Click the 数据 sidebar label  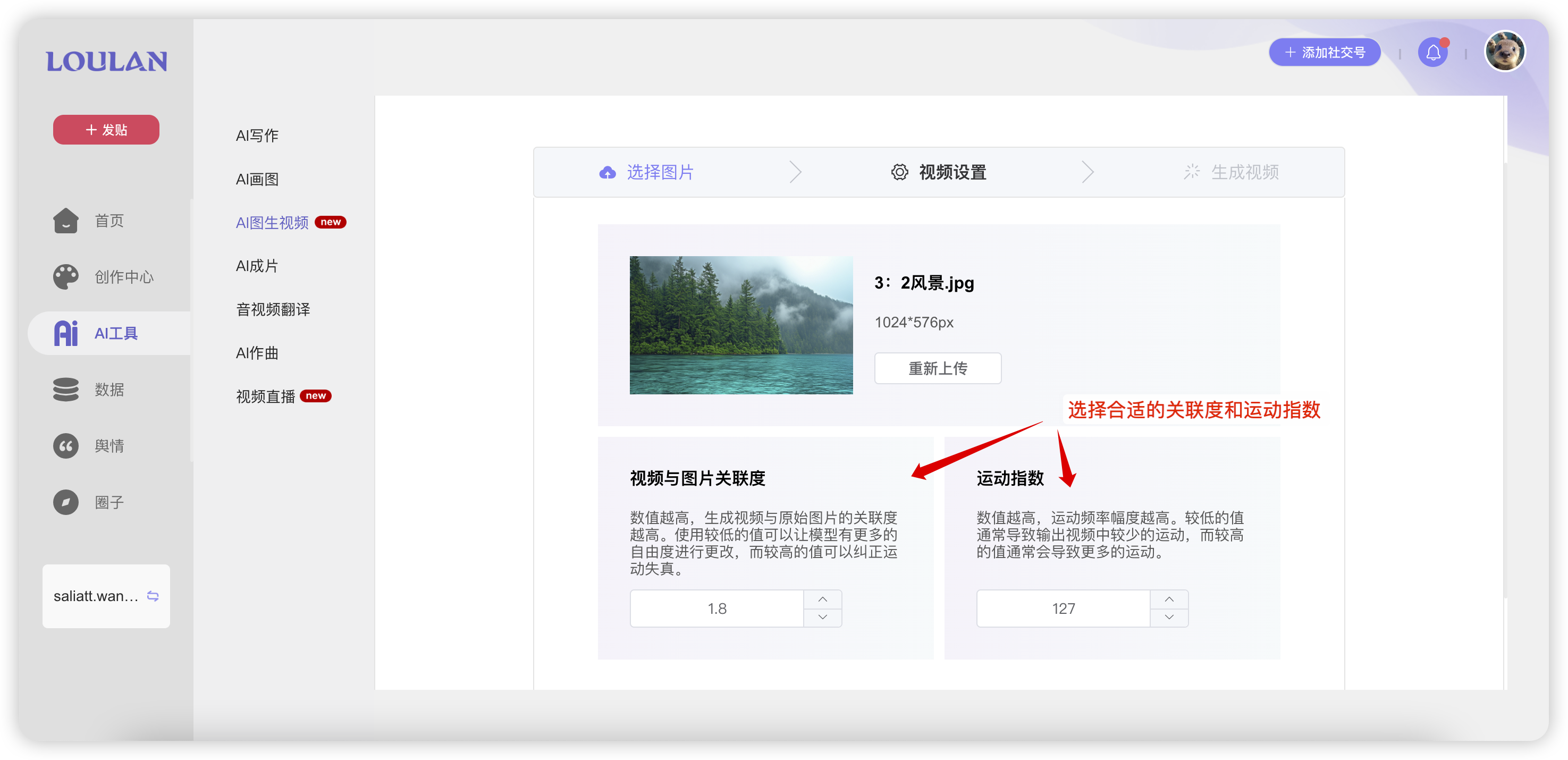coord(109,390)
